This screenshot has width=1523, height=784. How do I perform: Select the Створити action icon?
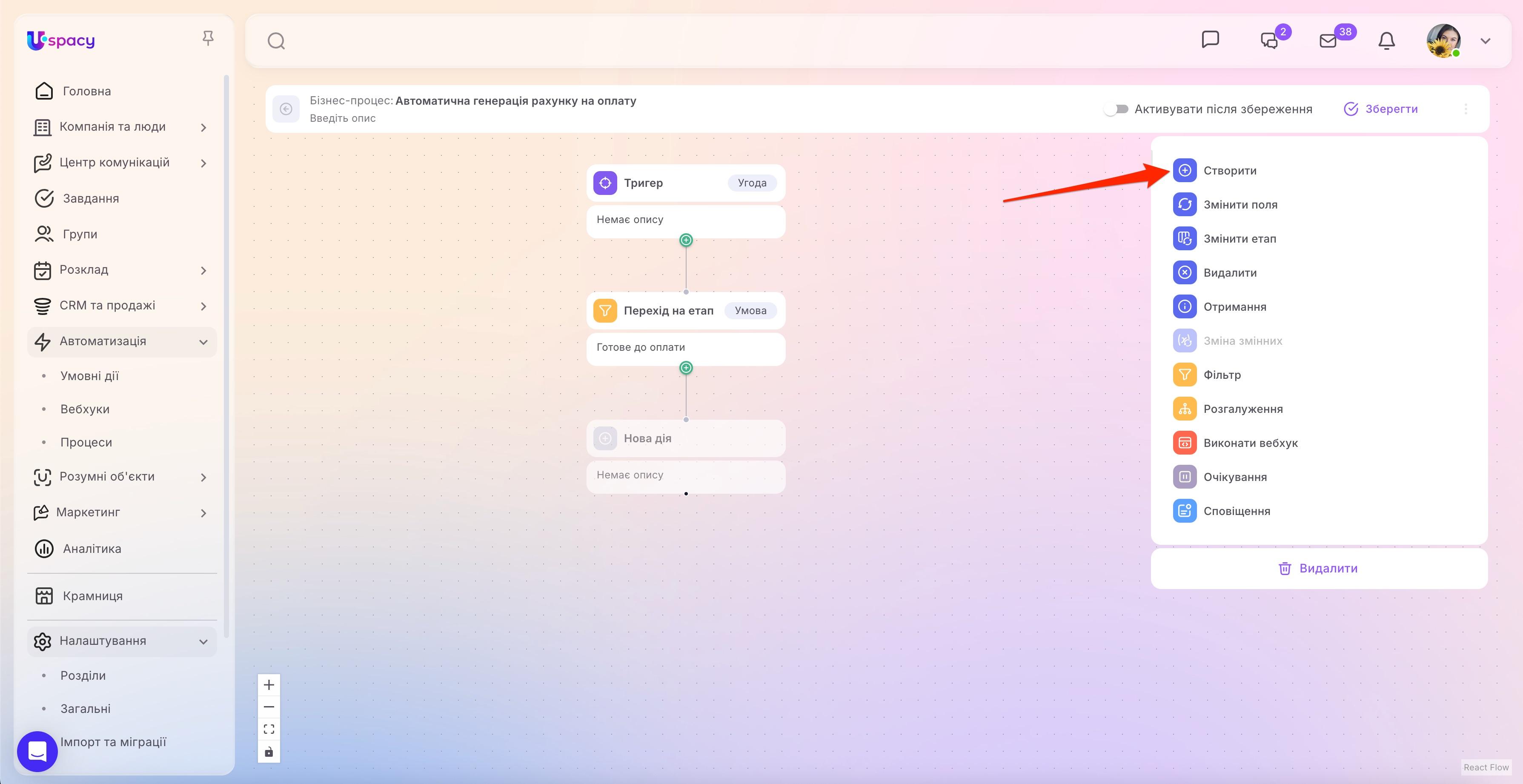coord(1184,170)
